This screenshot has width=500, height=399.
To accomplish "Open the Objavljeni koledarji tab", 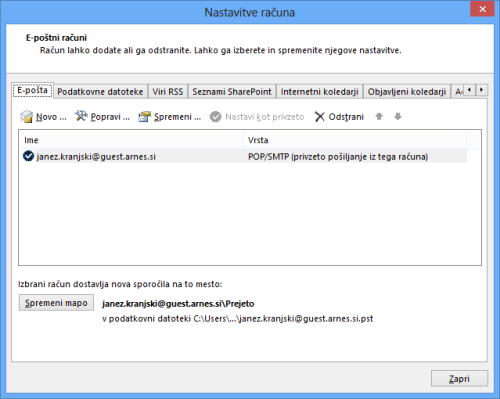I will [x=407, y=92].
